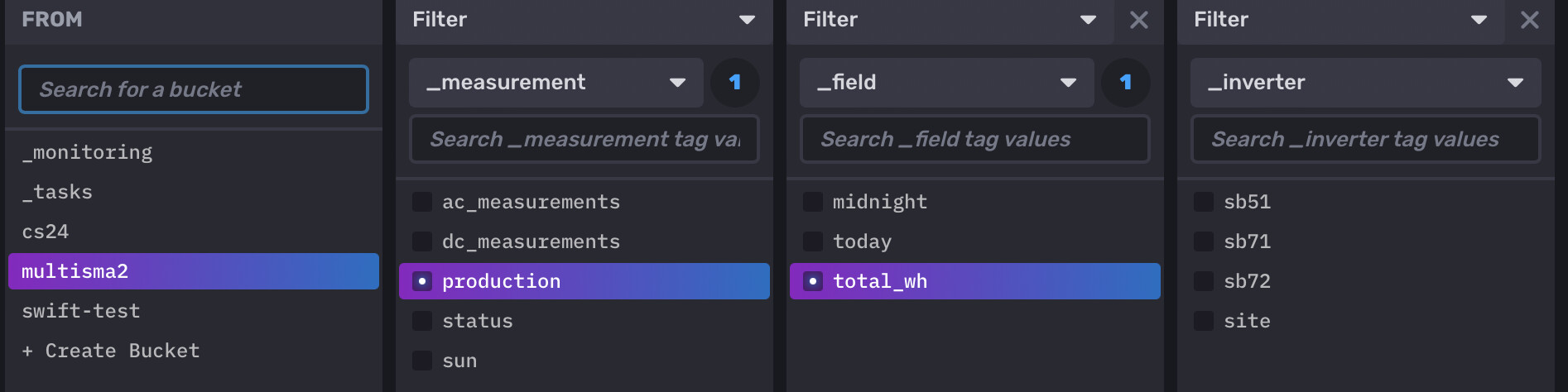Focus the bucket search field
This screenshot has height=392, width=1568.
pyautogui.click(x=194, y=89)
